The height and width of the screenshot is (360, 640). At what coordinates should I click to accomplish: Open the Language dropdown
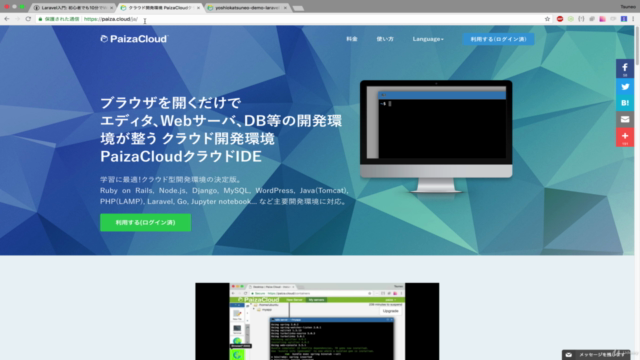[428, 39]
